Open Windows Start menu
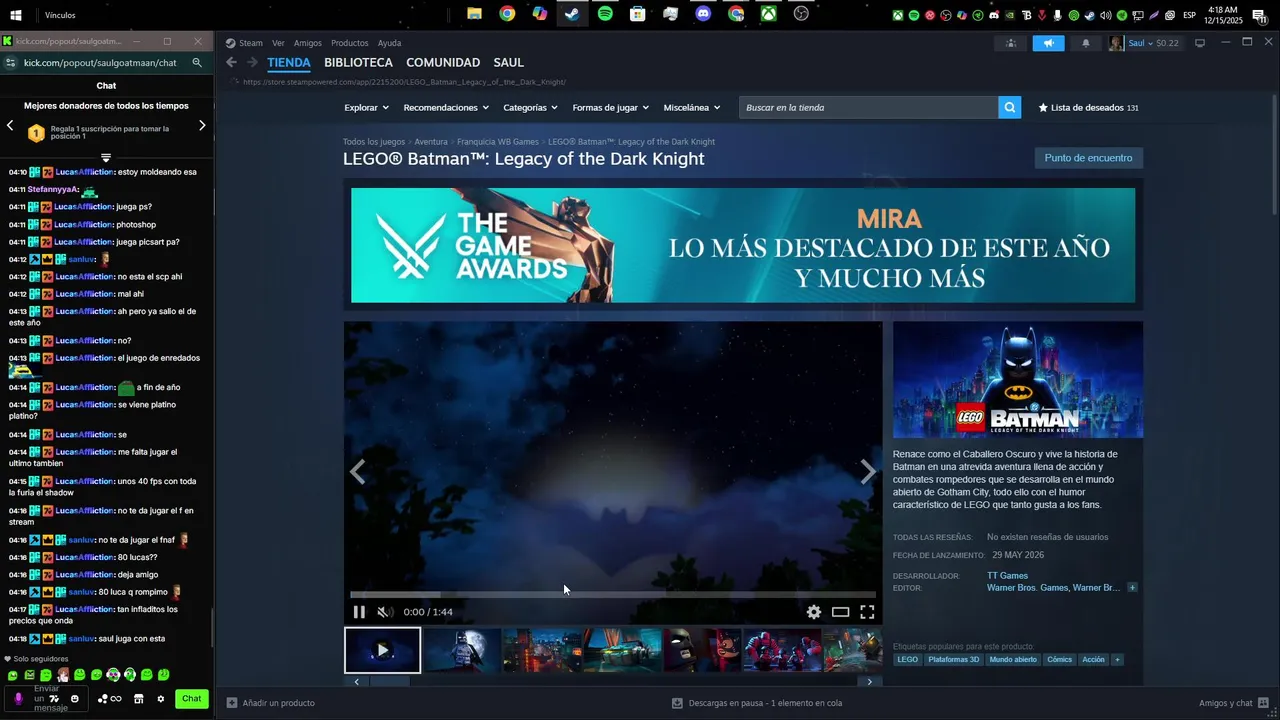This screenshot has height=720, width=1280. point(16,14)
